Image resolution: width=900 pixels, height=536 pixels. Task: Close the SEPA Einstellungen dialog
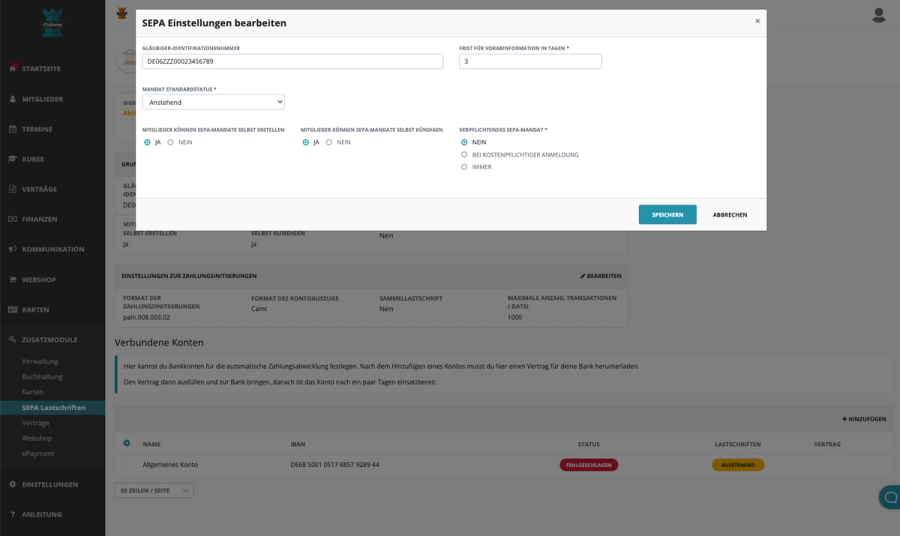coord(757,21)
